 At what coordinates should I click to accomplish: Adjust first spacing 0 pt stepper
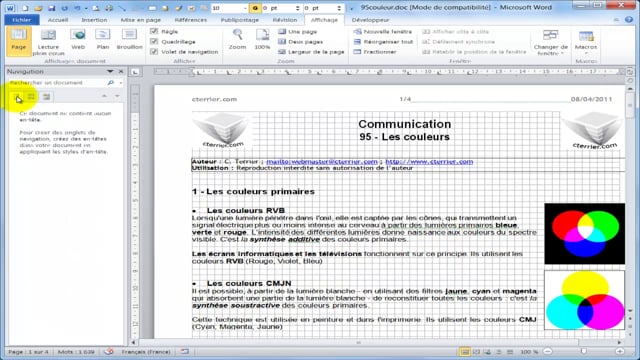pyautogui.click(x=297, y=8)
